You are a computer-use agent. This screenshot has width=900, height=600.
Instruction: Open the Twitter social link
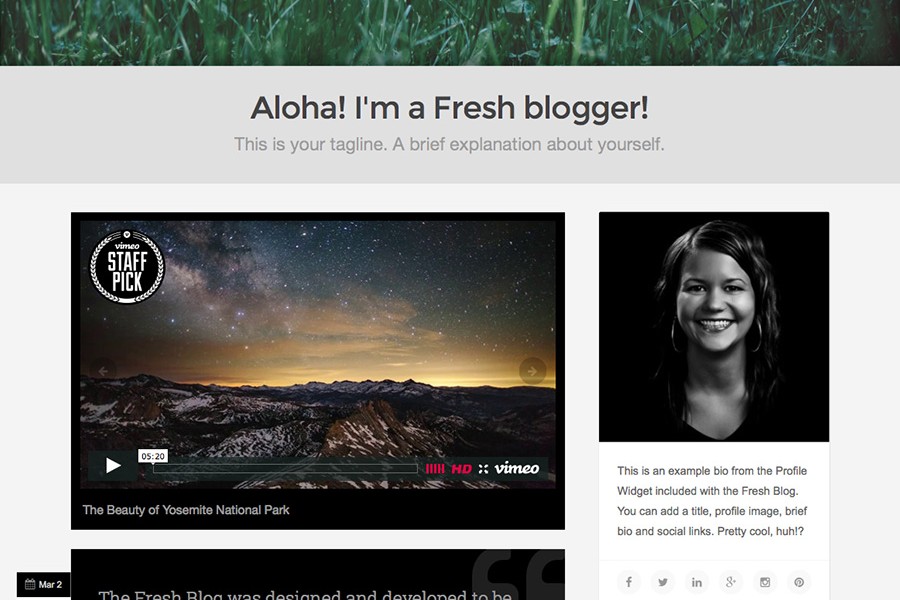pyautogui.click(x=662, y=582)
